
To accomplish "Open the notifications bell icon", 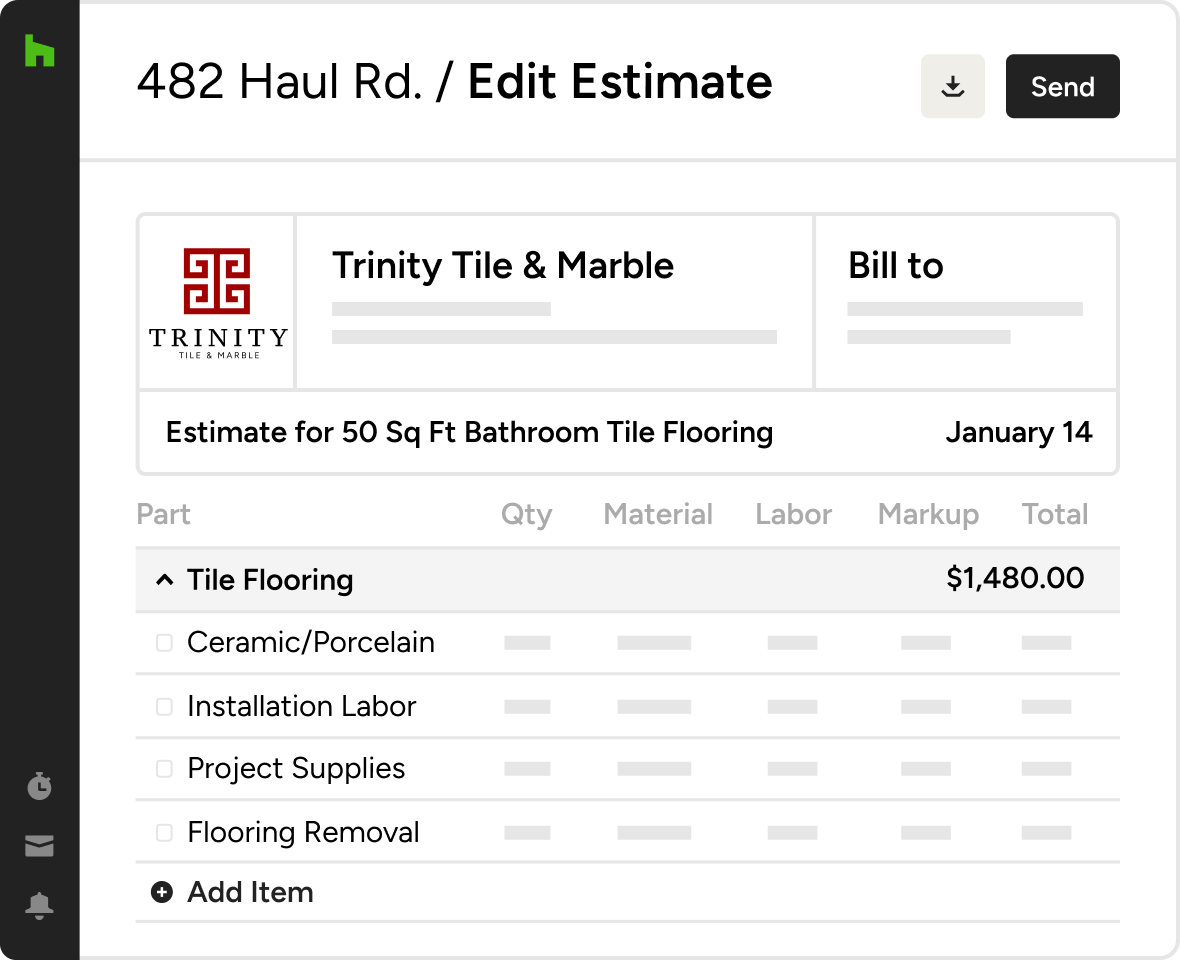I will tap(39, 906).
